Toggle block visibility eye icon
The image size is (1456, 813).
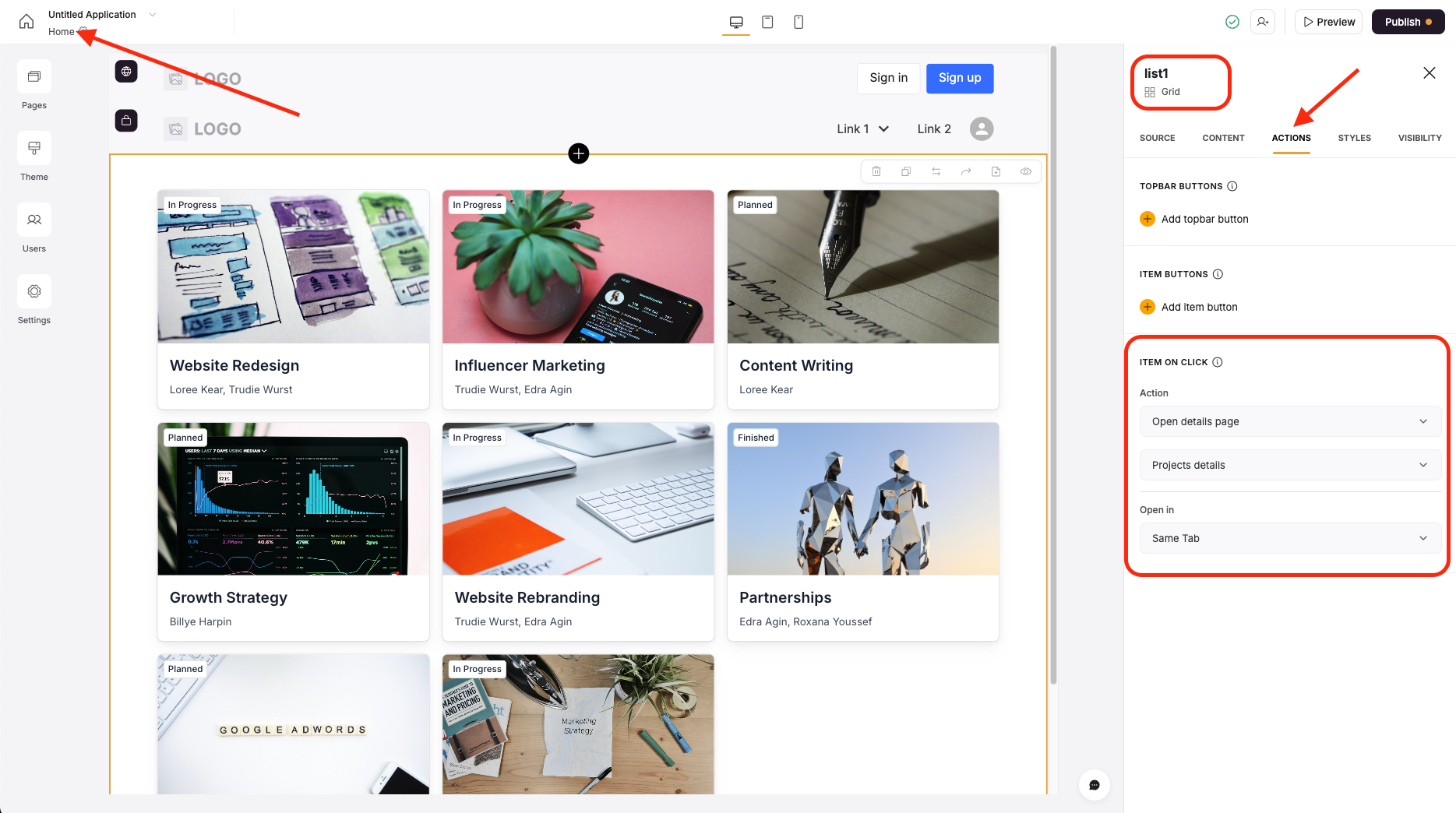pyautogui.click(x=1026, y=171)
